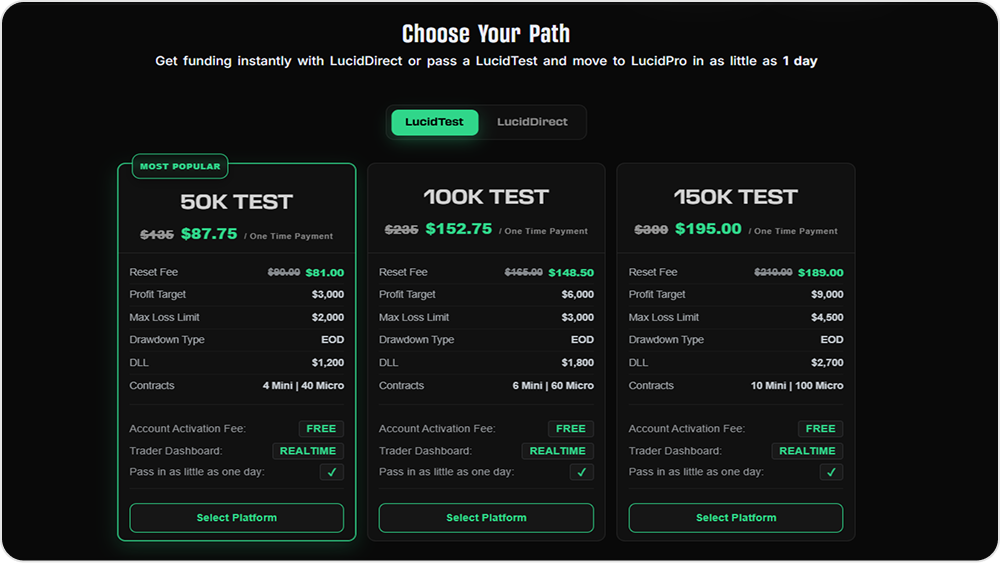The height and width of the screenshot is (563, 1000).
Task: Click the 4 Mini | 40 Micro contracts value
Action: 304,386
